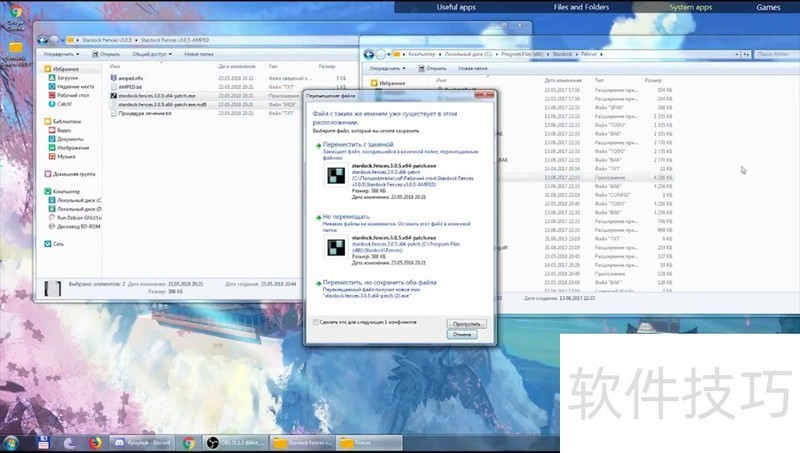800x453 pixels.
Task: Select the AMPED.txt file
Action: click(x=131, y=86)
